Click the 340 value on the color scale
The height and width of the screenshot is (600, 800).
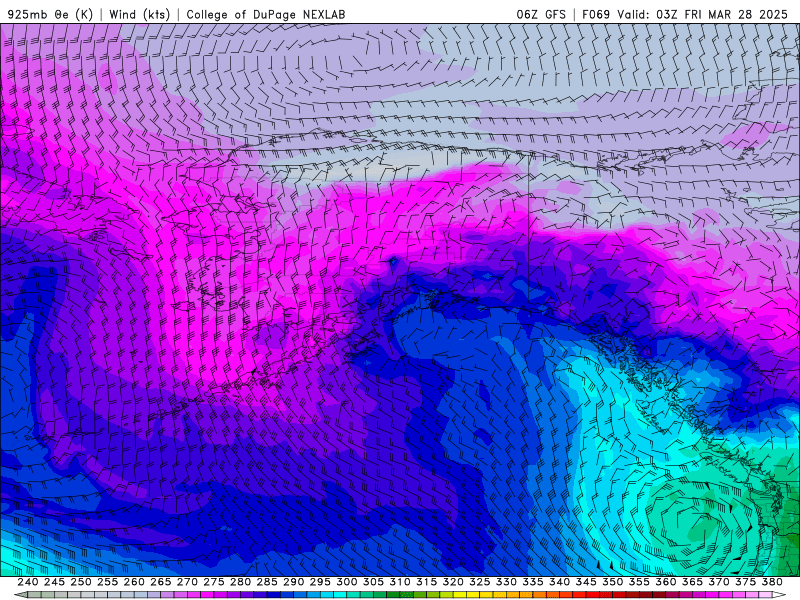(x=559, y=582)
